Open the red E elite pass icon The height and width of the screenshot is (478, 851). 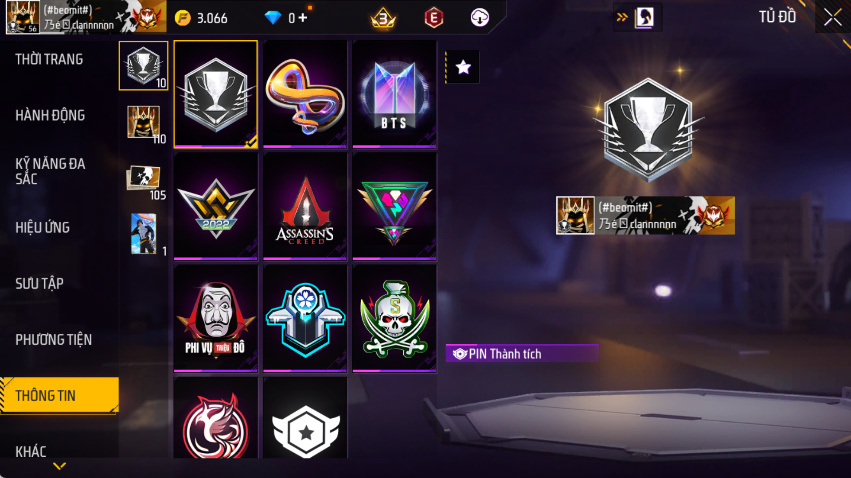(x=433, y=18)
